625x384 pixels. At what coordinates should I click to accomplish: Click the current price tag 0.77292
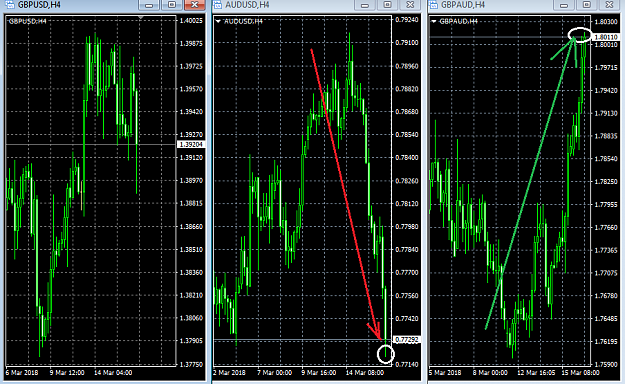tap(407, 340)
